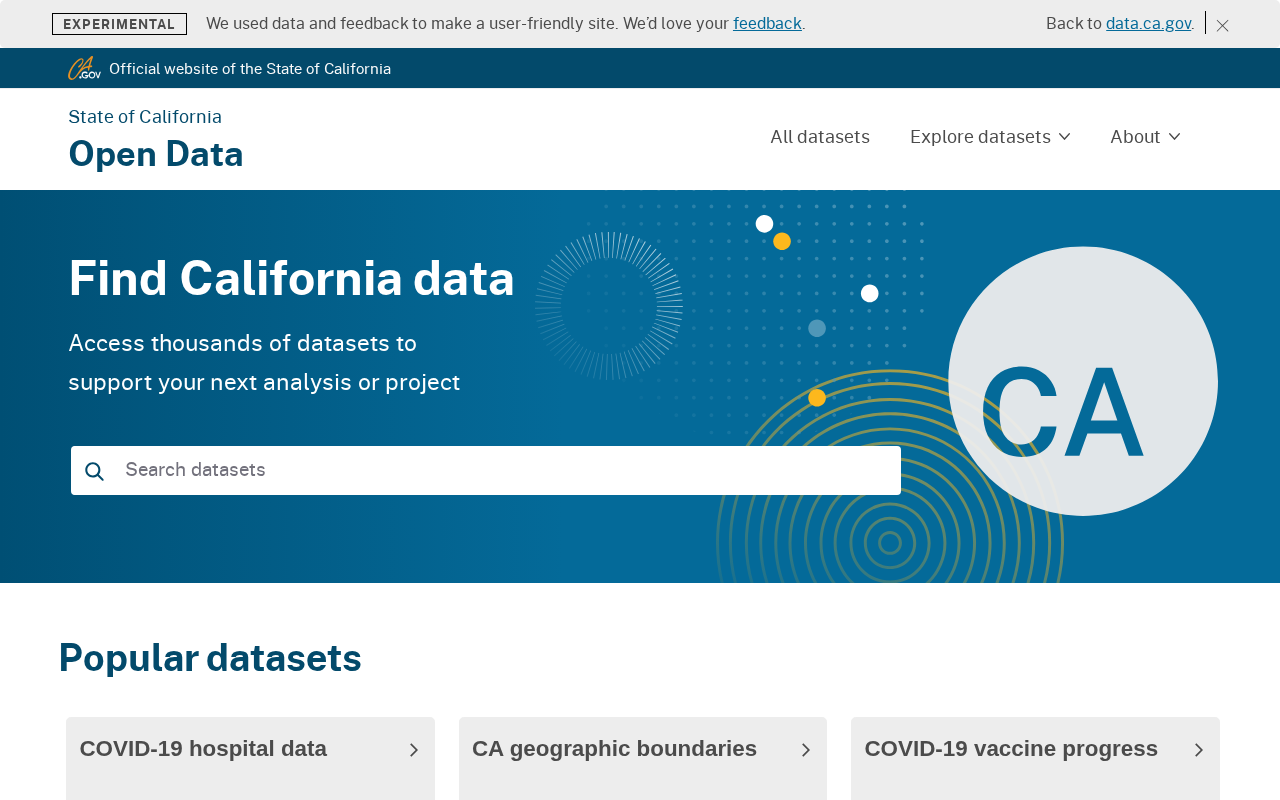The height and width of the screenshot is (800, 1280).
Task: Click the Open Data site title
Action: pos(156,154)
